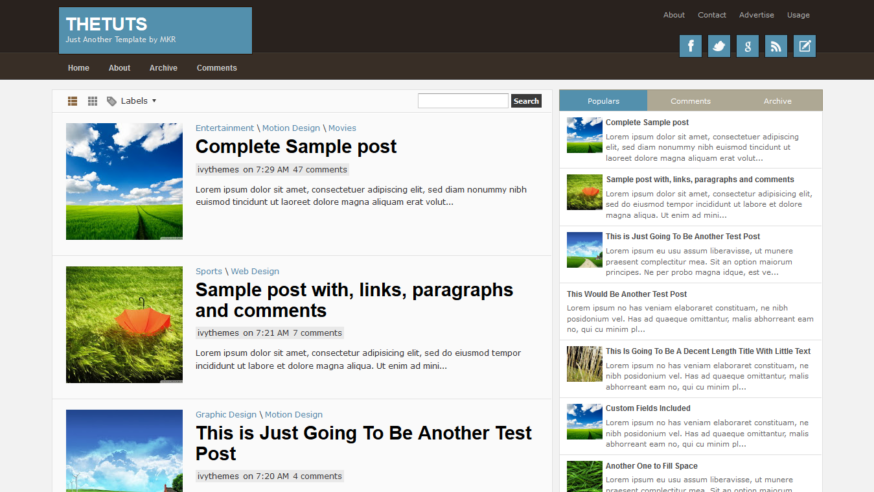Click 47 comments link
The width and height of the screenshot is (874, 492).
tap(320, 169)
